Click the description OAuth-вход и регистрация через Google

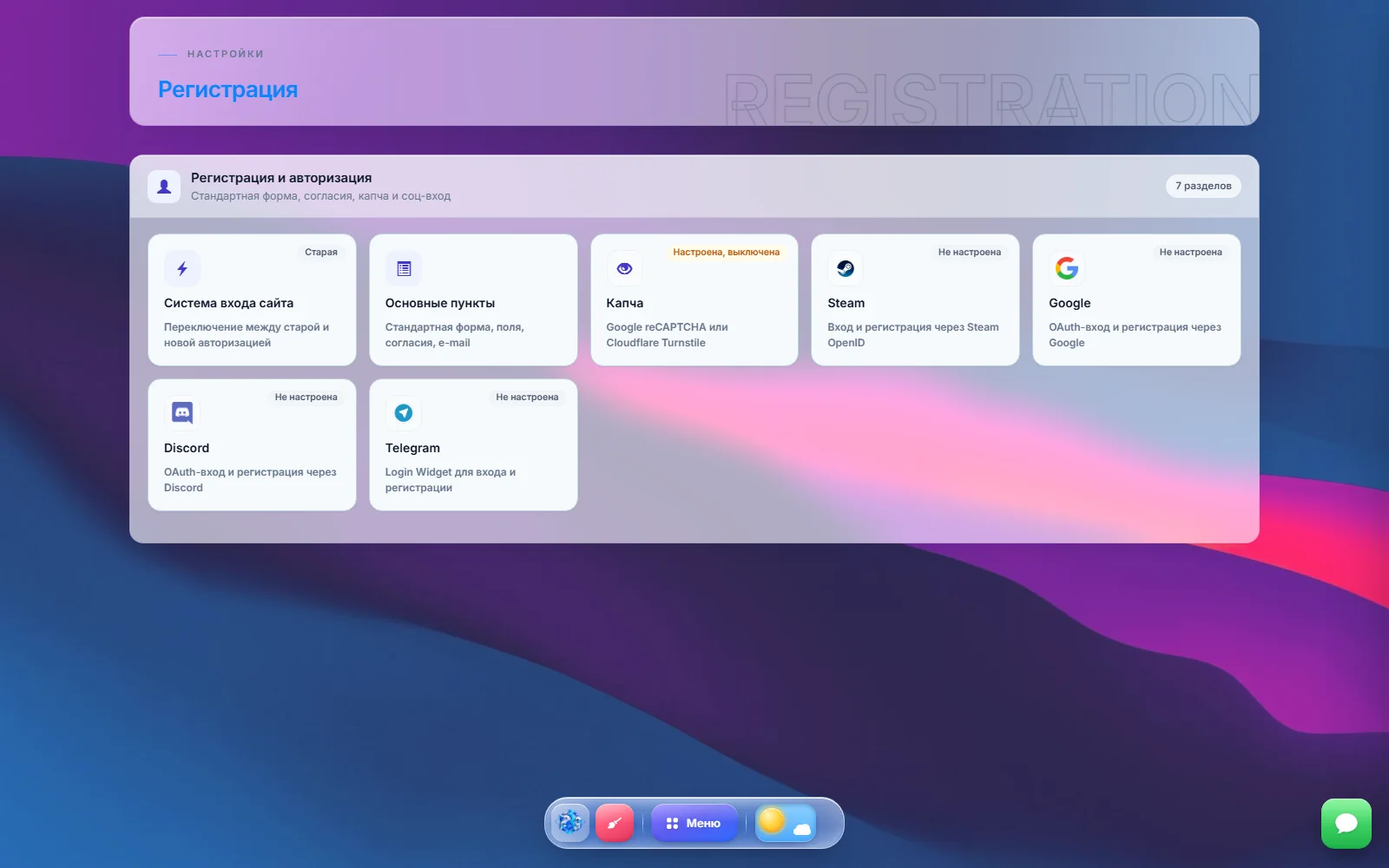click(1135, 335)
